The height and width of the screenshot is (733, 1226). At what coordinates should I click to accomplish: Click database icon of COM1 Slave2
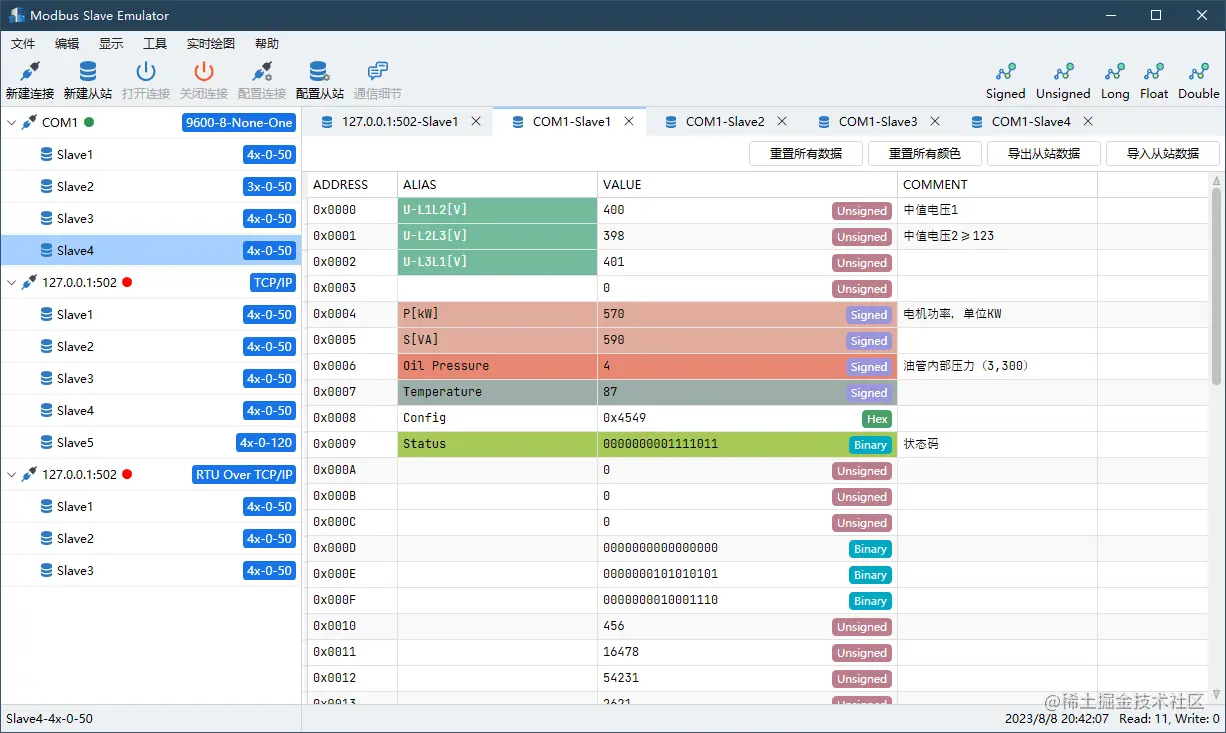(x=46, y=186)
